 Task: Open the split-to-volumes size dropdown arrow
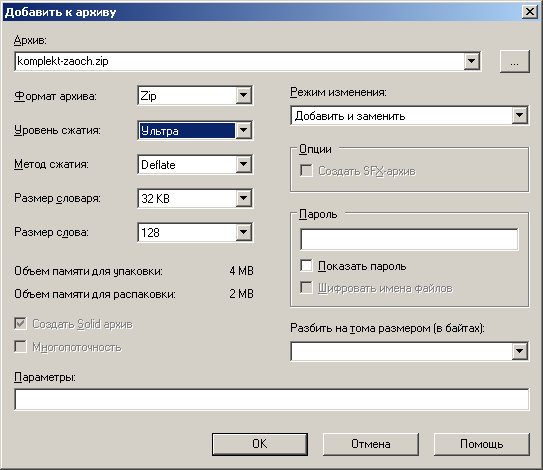pyautogui.click(x=519, y=351)
